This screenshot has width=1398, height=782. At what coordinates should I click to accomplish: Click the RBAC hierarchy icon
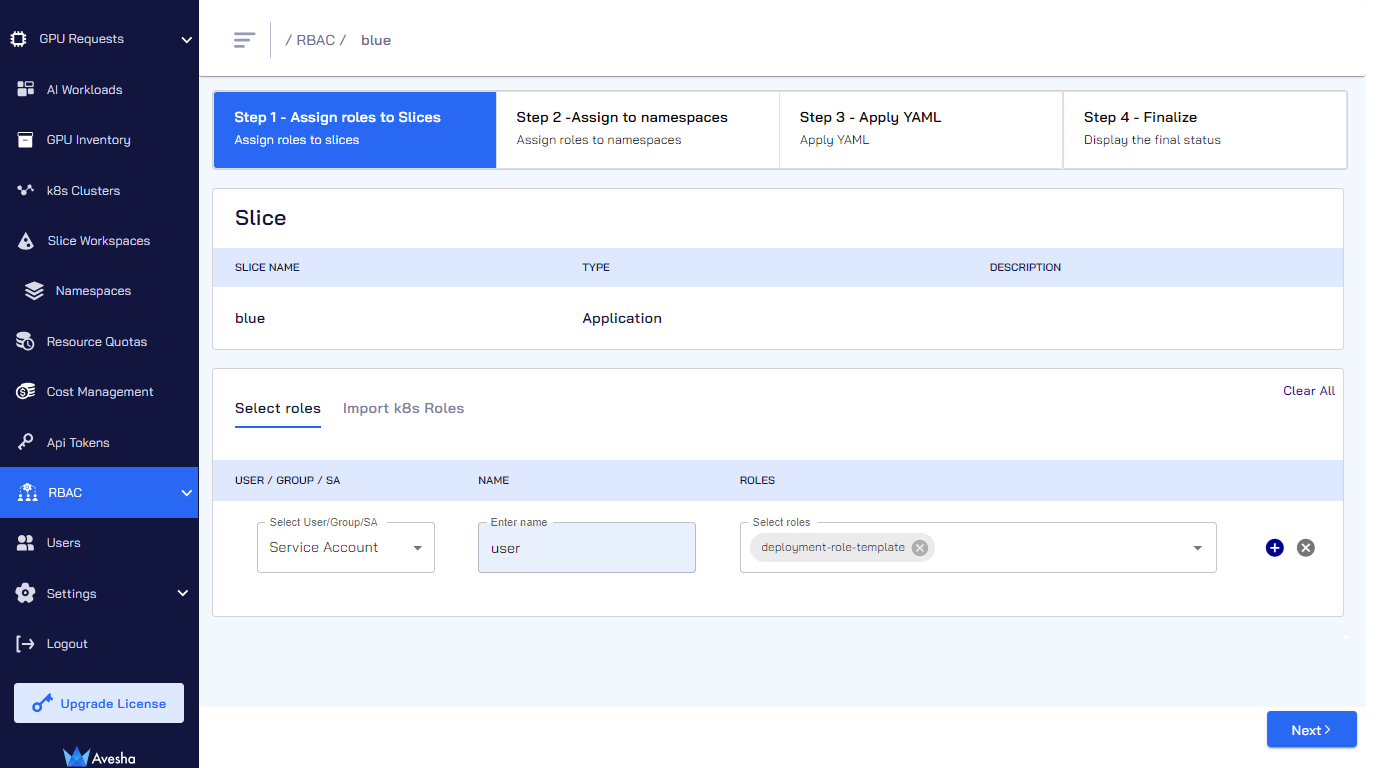(28, 493)
